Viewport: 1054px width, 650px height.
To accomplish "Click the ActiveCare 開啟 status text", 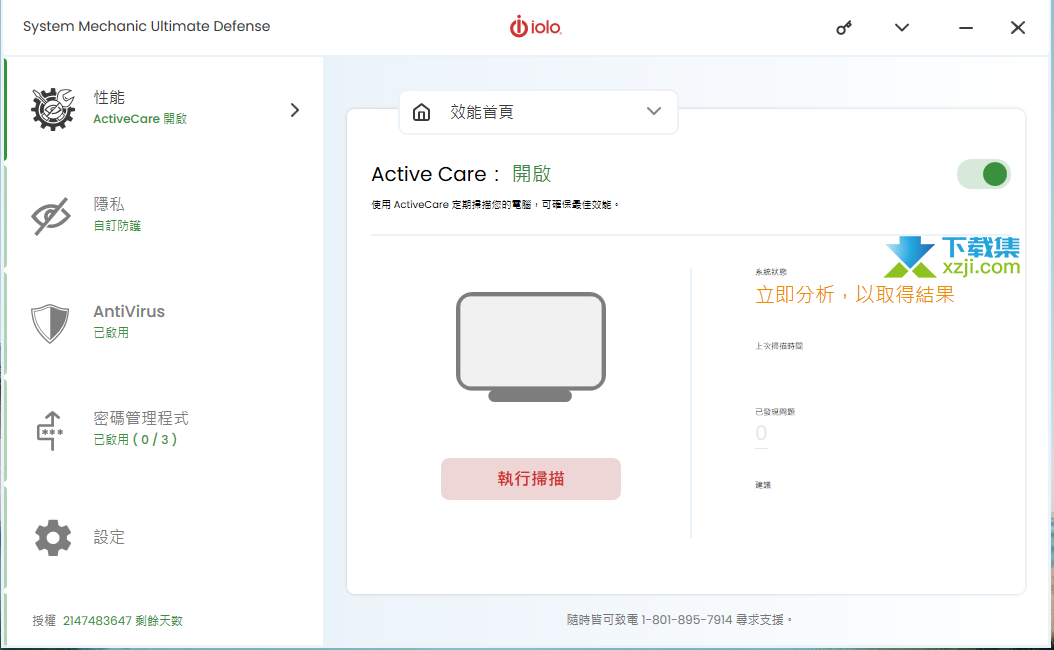I will (140, 119).
